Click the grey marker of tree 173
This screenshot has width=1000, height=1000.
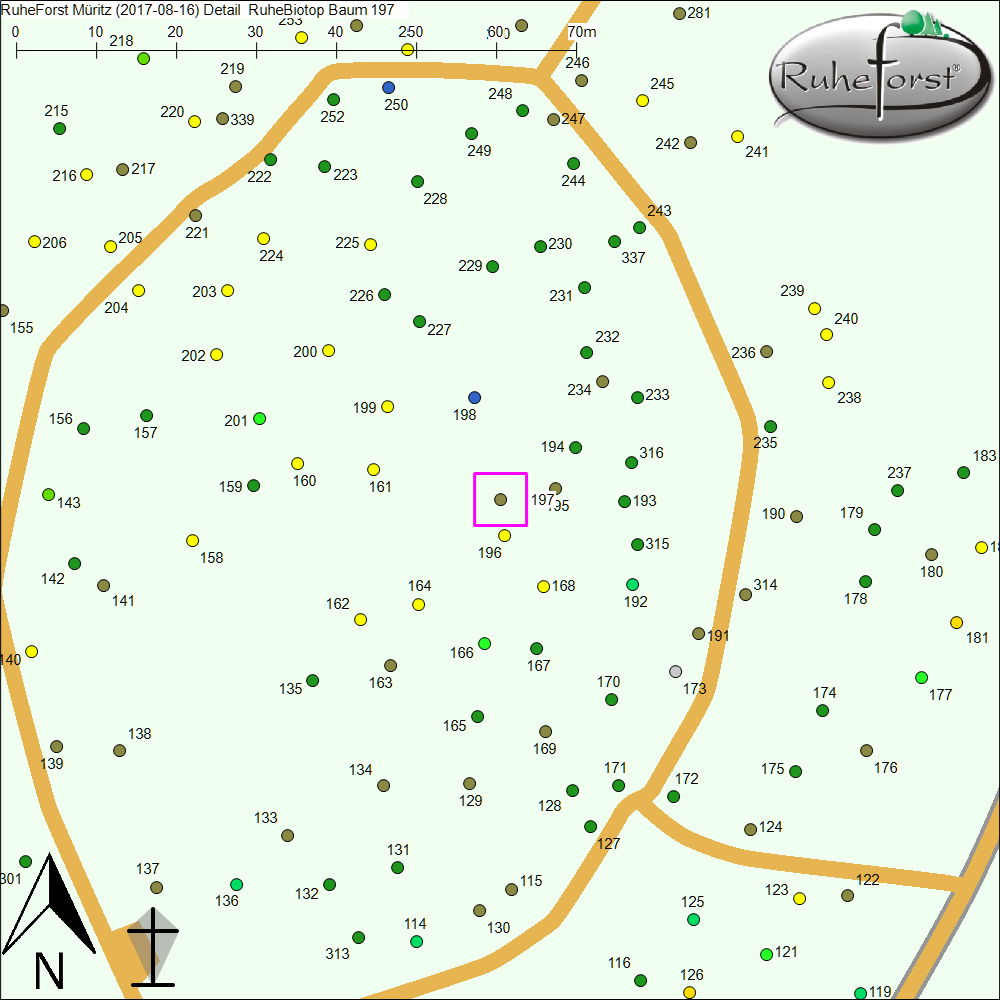click(676, 671)
